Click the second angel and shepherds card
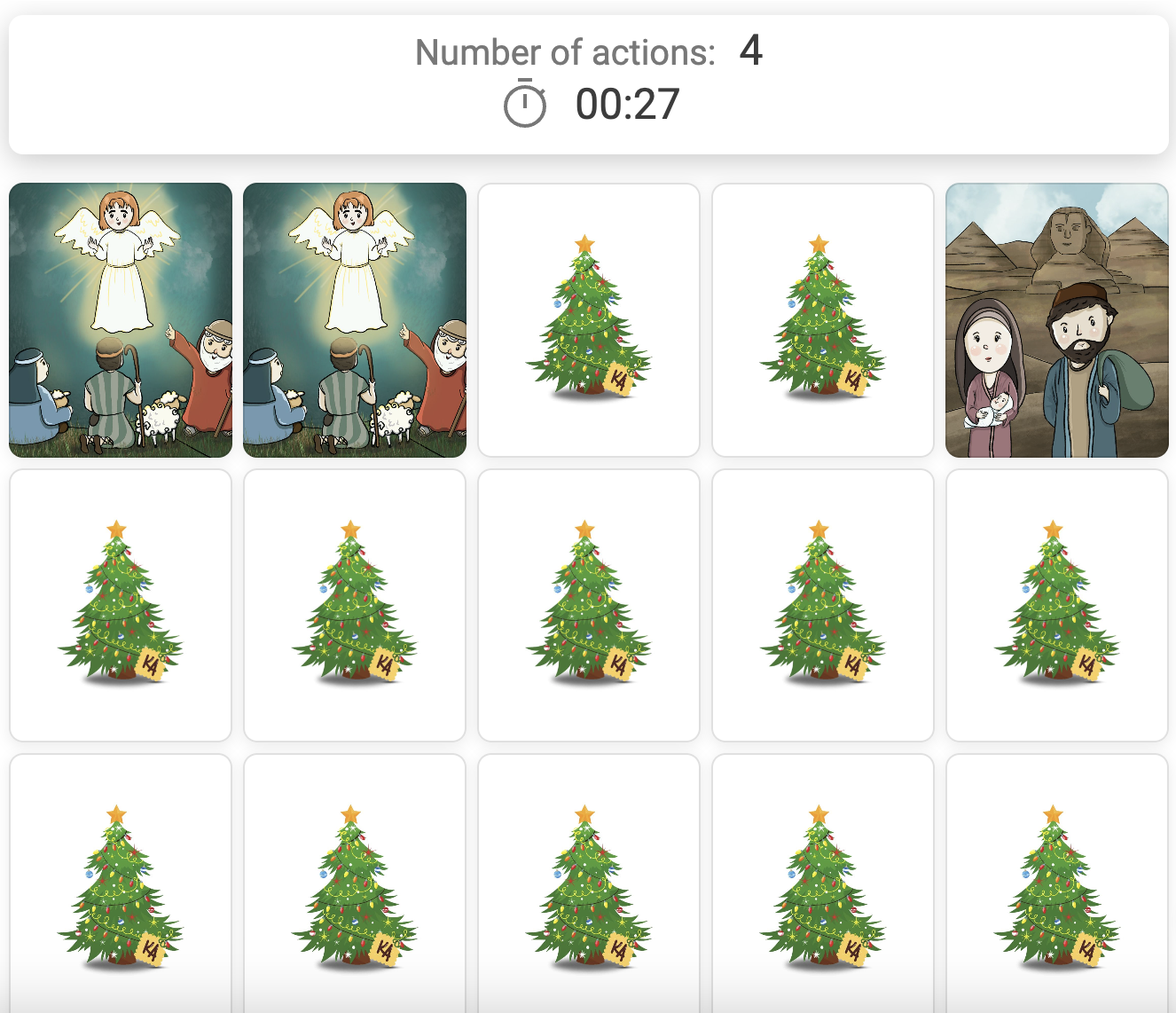Screen dimensions: 1176x1013 (x=355, y=320)
